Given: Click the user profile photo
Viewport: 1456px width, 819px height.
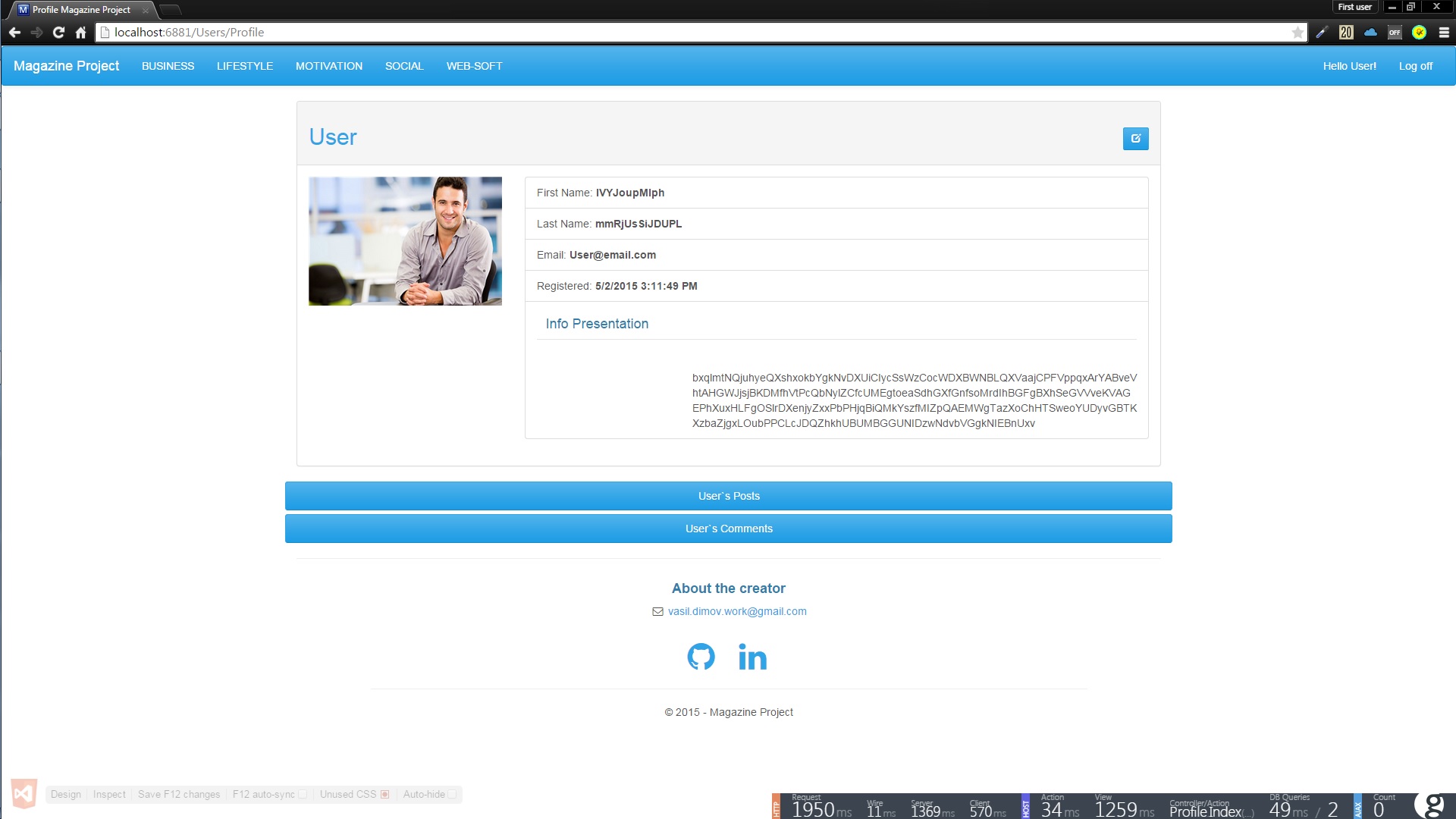Looking at the screenshot, I should [x=405, y=241].
